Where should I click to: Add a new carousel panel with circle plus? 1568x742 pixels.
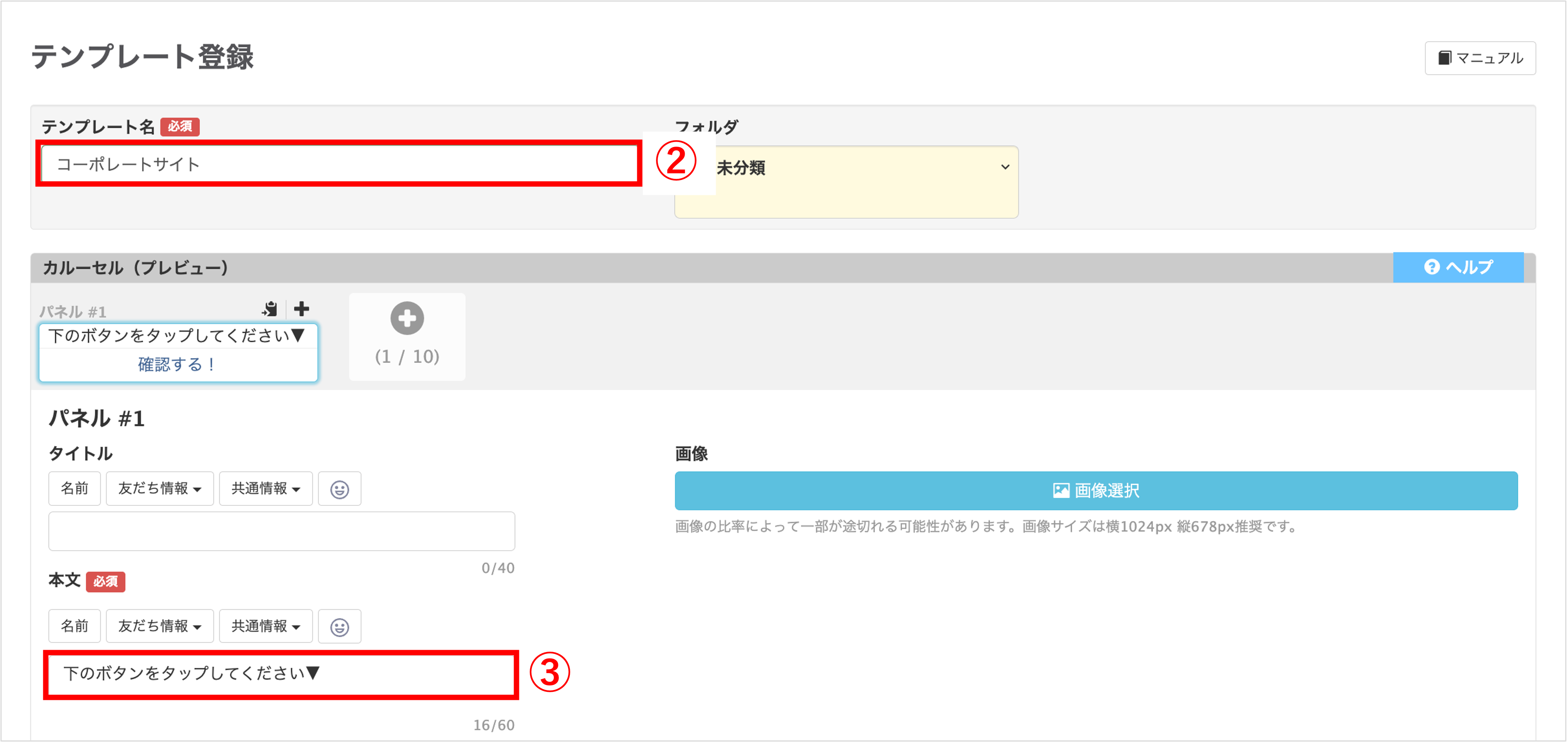pos(406,318)
